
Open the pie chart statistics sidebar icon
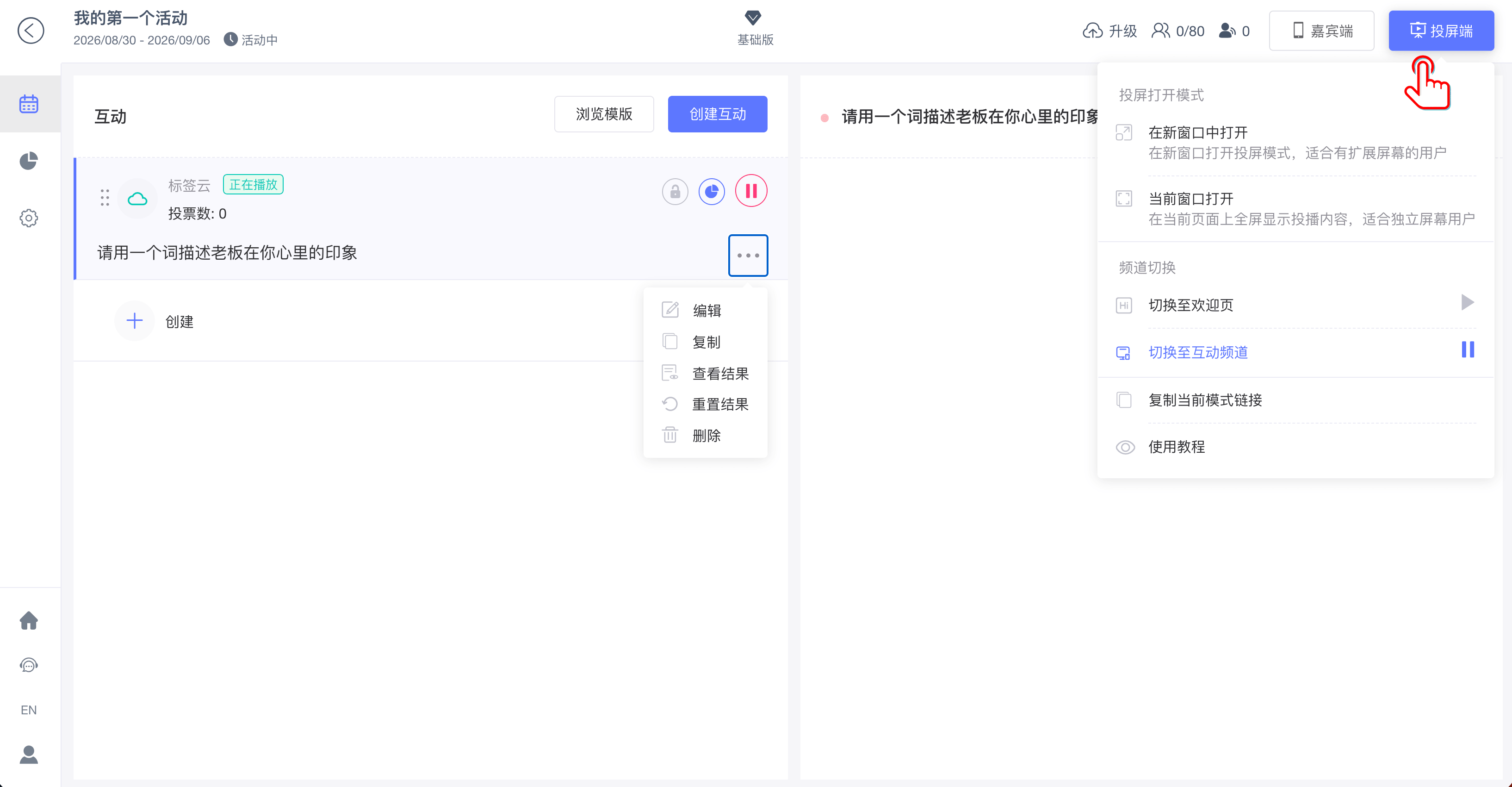29,161
